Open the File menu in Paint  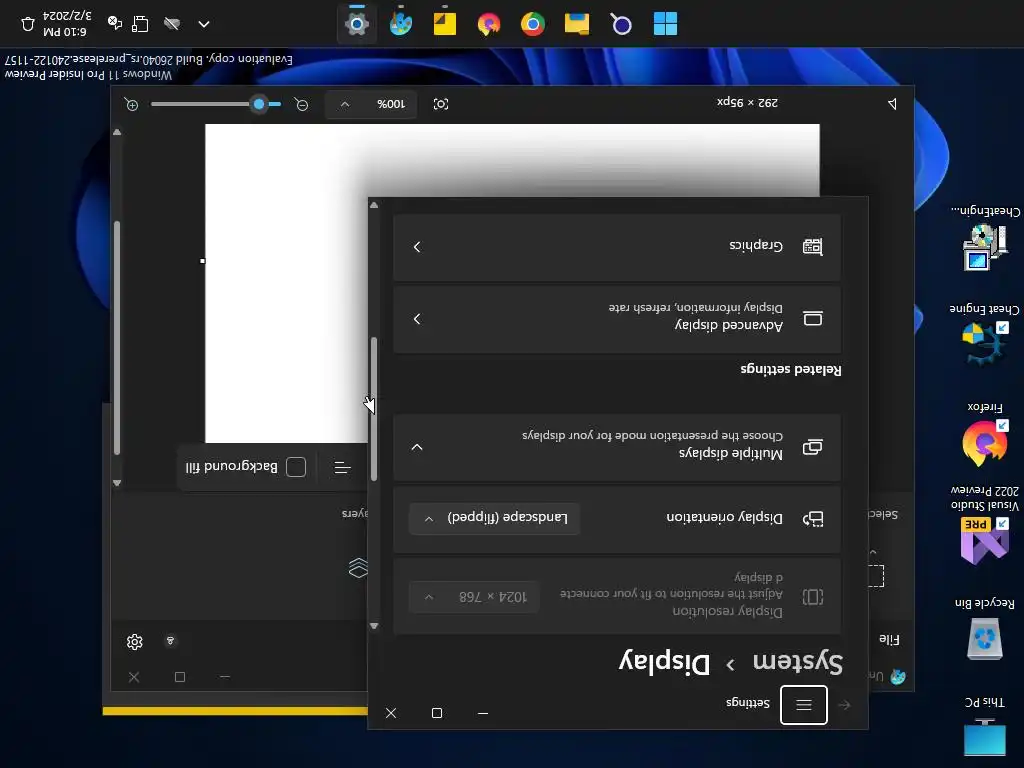point(889,639)
